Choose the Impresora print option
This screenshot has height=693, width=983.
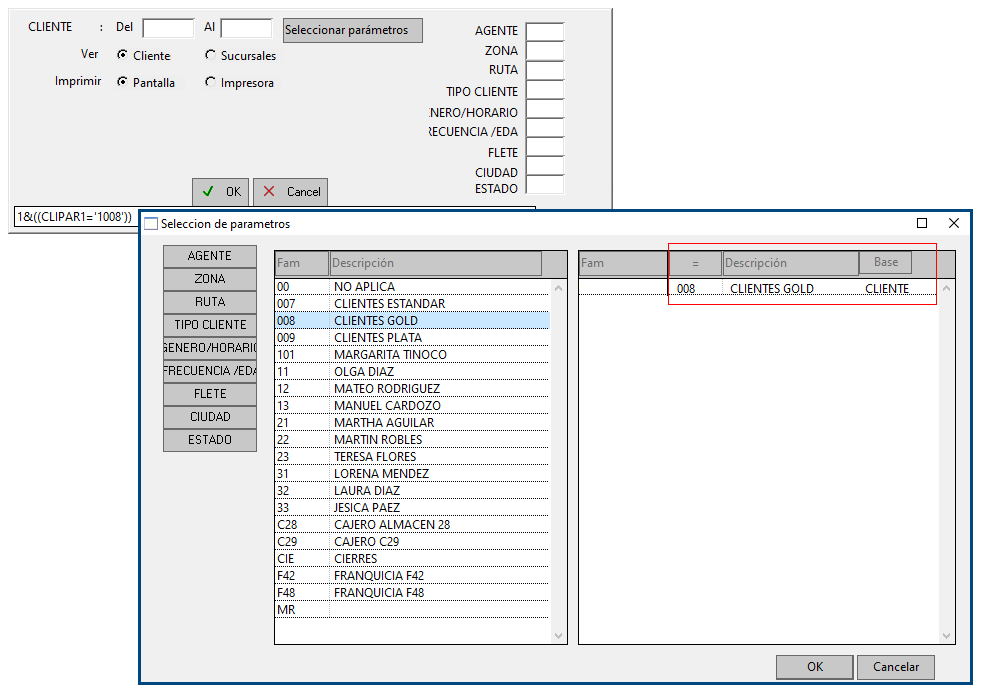pos(210,82)
